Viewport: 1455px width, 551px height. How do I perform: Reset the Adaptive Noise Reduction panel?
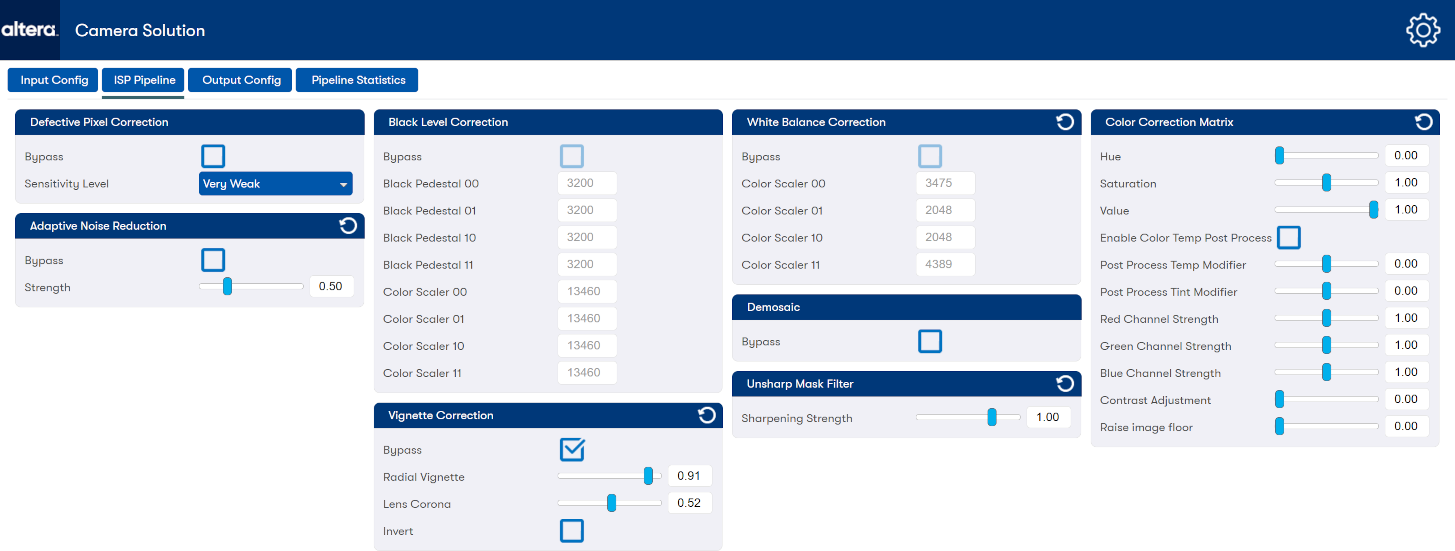pos(348,226)
